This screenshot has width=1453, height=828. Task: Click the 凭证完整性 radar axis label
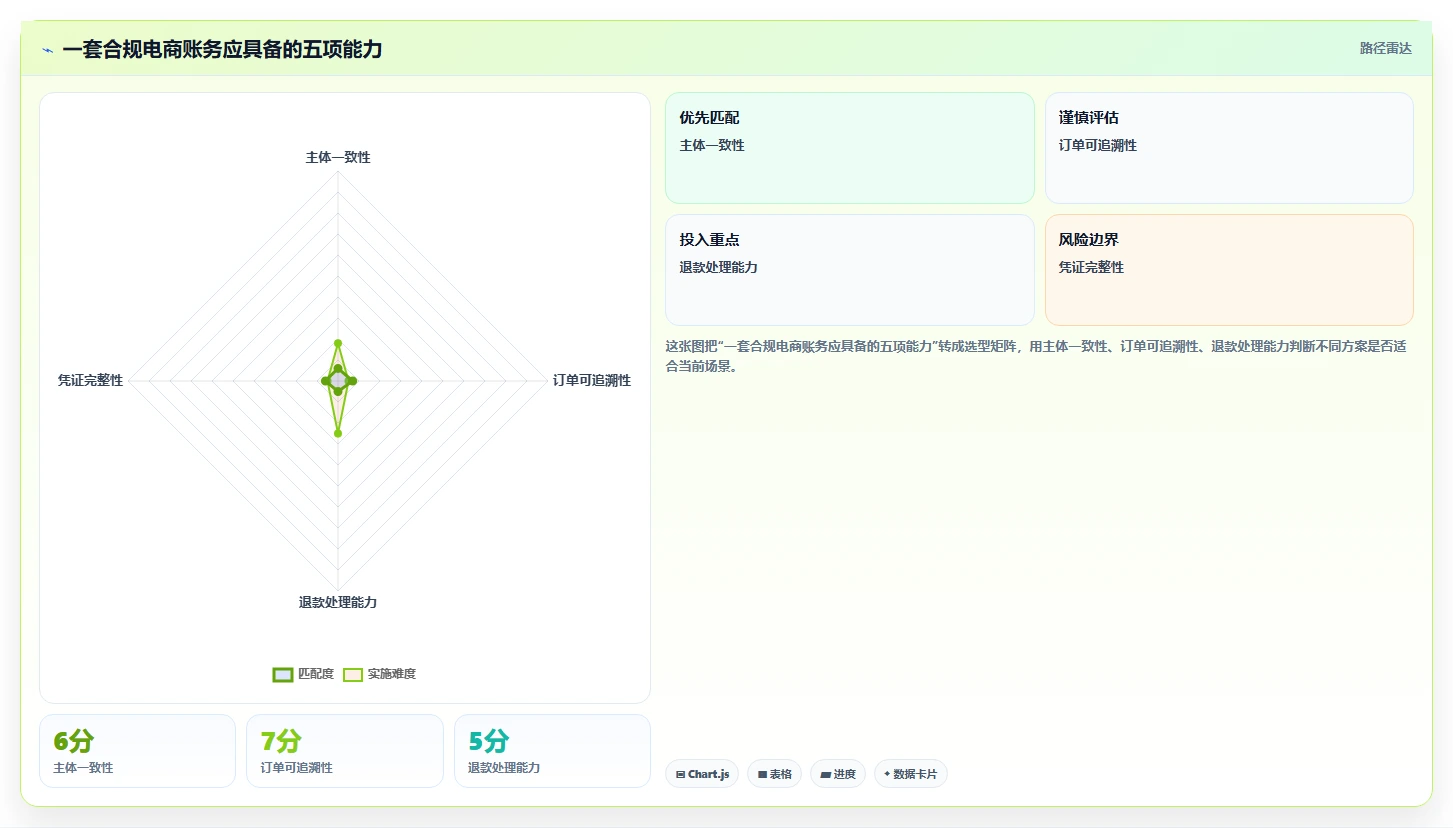pos(90,380)
